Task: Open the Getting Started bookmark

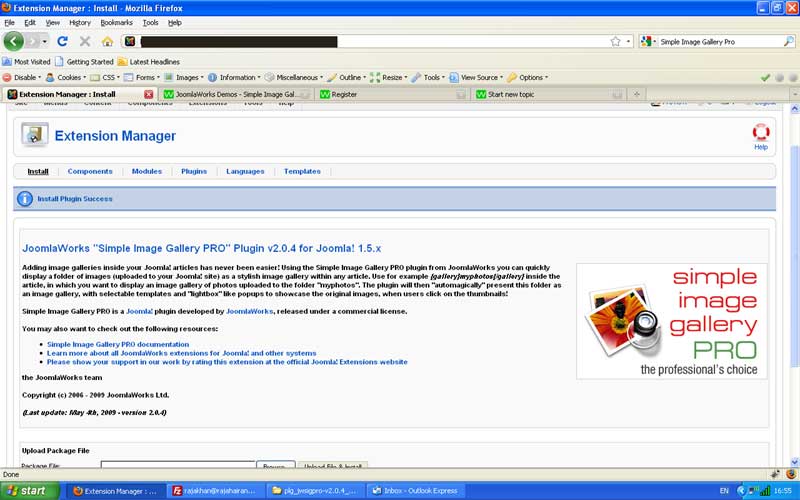Action: pos(84,62)
